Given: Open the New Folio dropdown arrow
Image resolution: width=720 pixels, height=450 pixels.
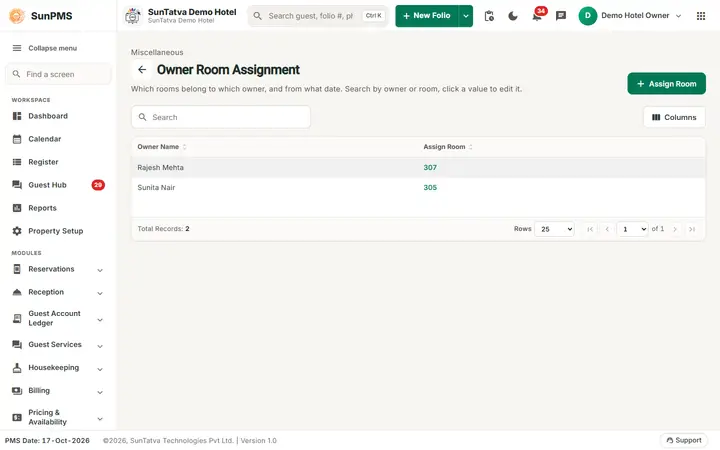Looking at the screenshot, I should click(466, 16).
